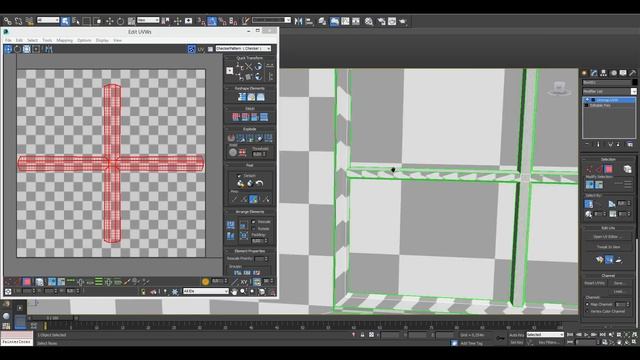The width and height of the screenshot is (640, 360).
Task: Click the Straighten Selection icon in Reshape Elements
Action: (242, 97)
